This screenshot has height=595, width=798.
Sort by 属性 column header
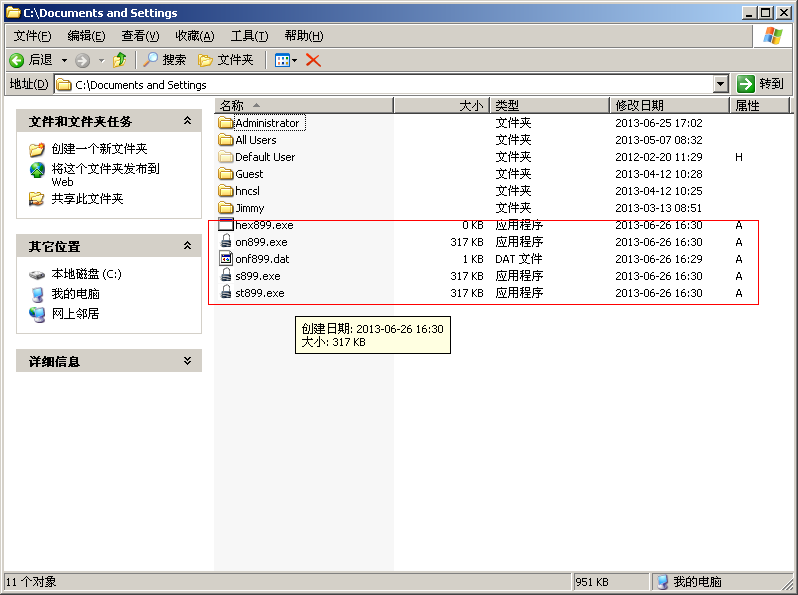click(759, 105)
